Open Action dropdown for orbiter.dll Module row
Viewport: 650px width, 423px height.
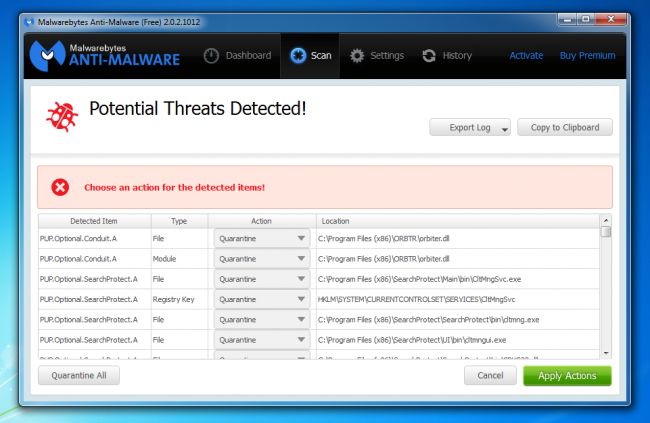click(262, 259)
